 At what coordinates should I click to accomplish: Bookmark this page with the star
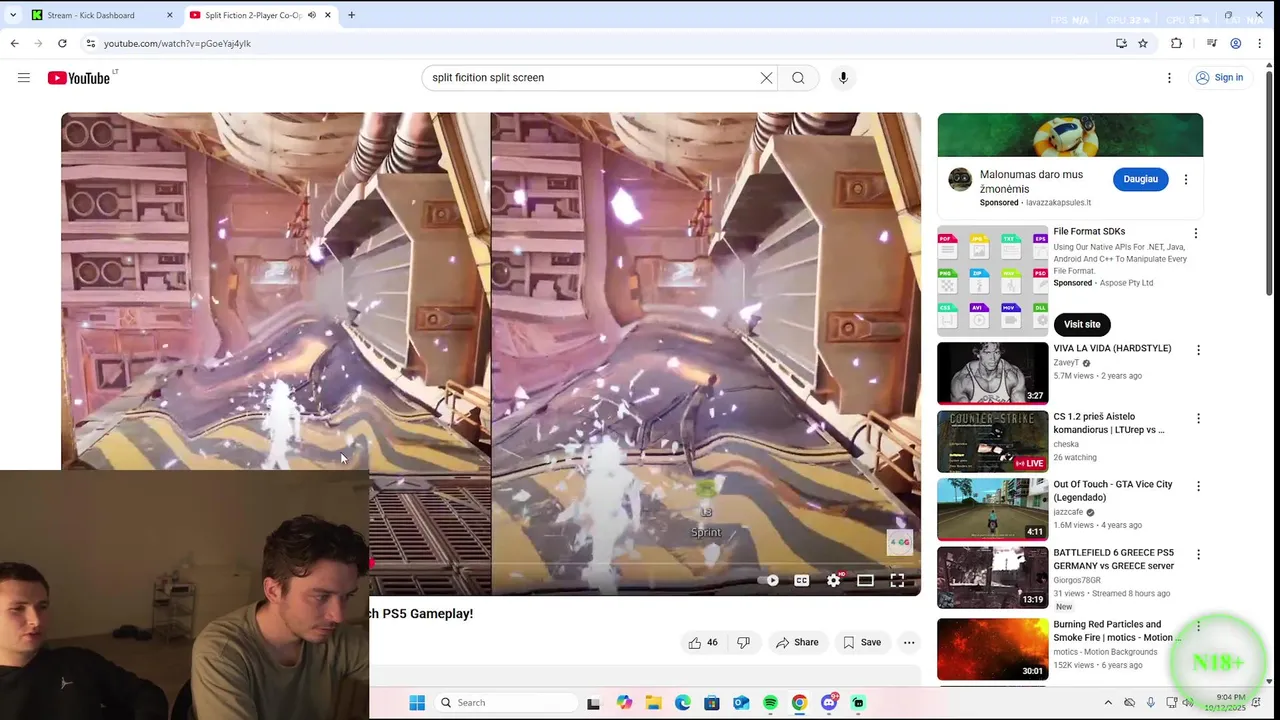point(1143,43)
